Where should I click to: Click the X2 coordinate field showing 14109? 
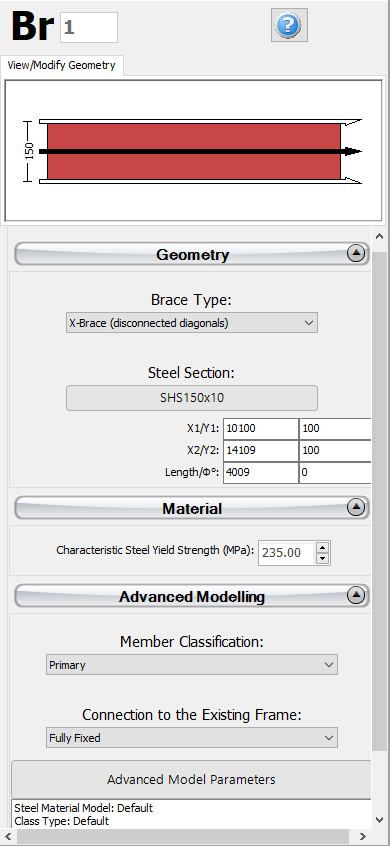coord(261,451)
